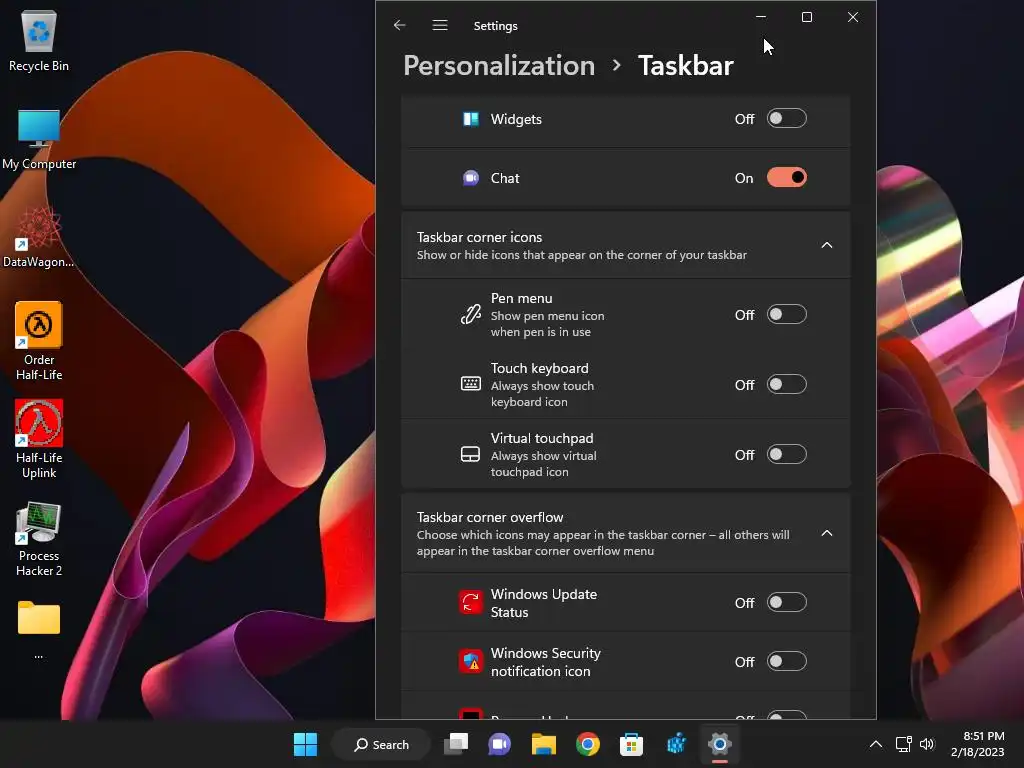Screen dimensions: 1024x768
Task: Open the Windows Start menu
Action: pyautogui.click(x=305, y=744)
